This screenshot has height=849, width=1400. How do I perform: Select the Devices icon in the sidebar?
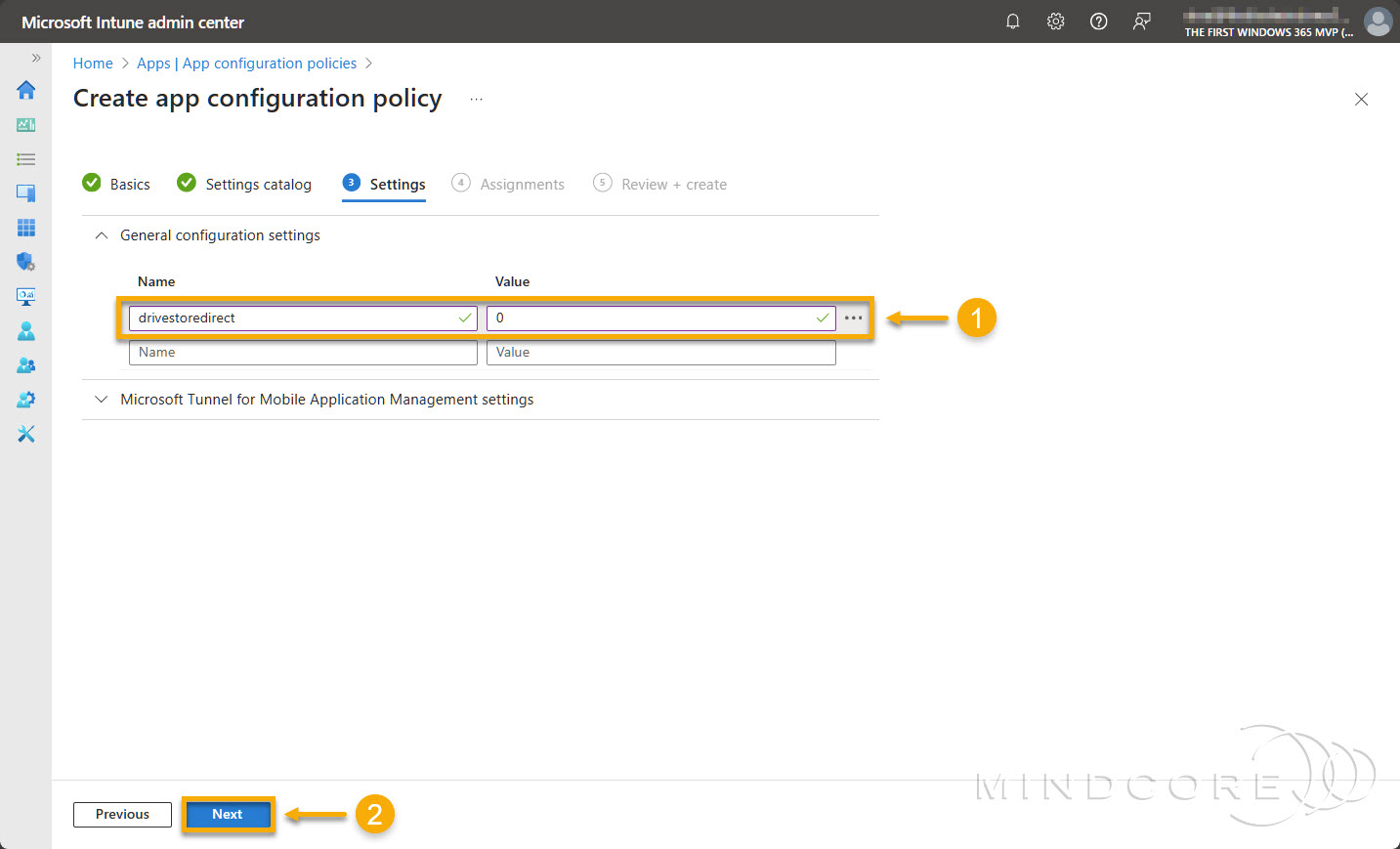pyautogui.click(x=25, y=192)
